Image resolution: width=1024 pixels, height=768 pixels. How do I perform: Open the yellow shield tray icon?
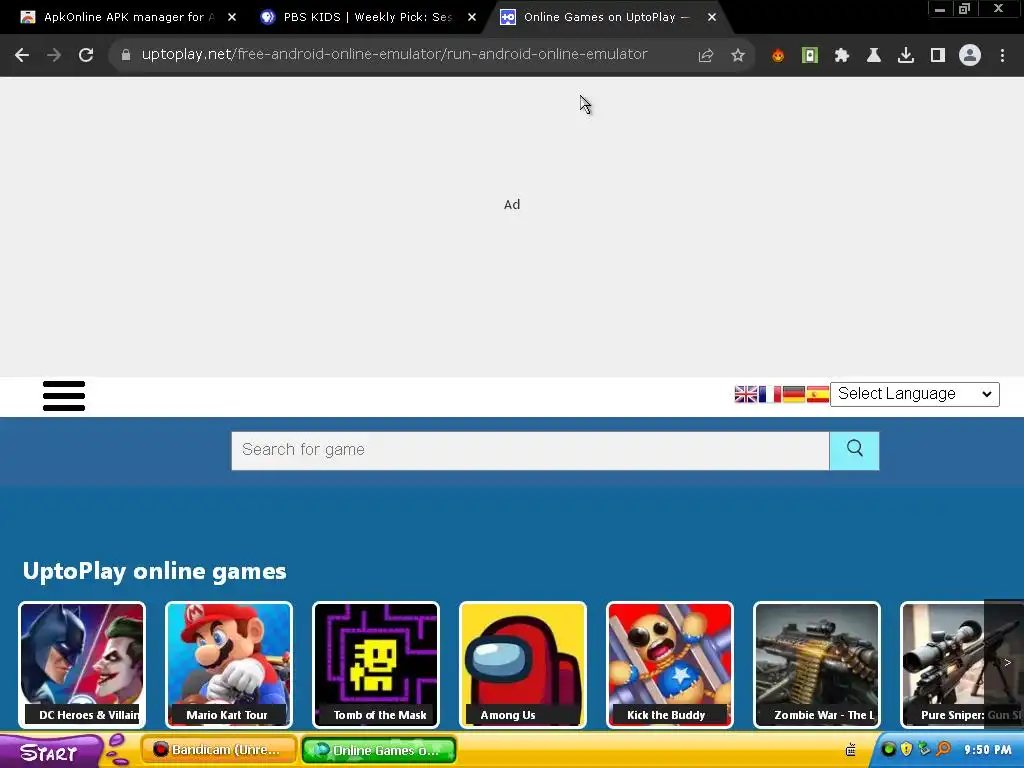(x=906, y=749)
